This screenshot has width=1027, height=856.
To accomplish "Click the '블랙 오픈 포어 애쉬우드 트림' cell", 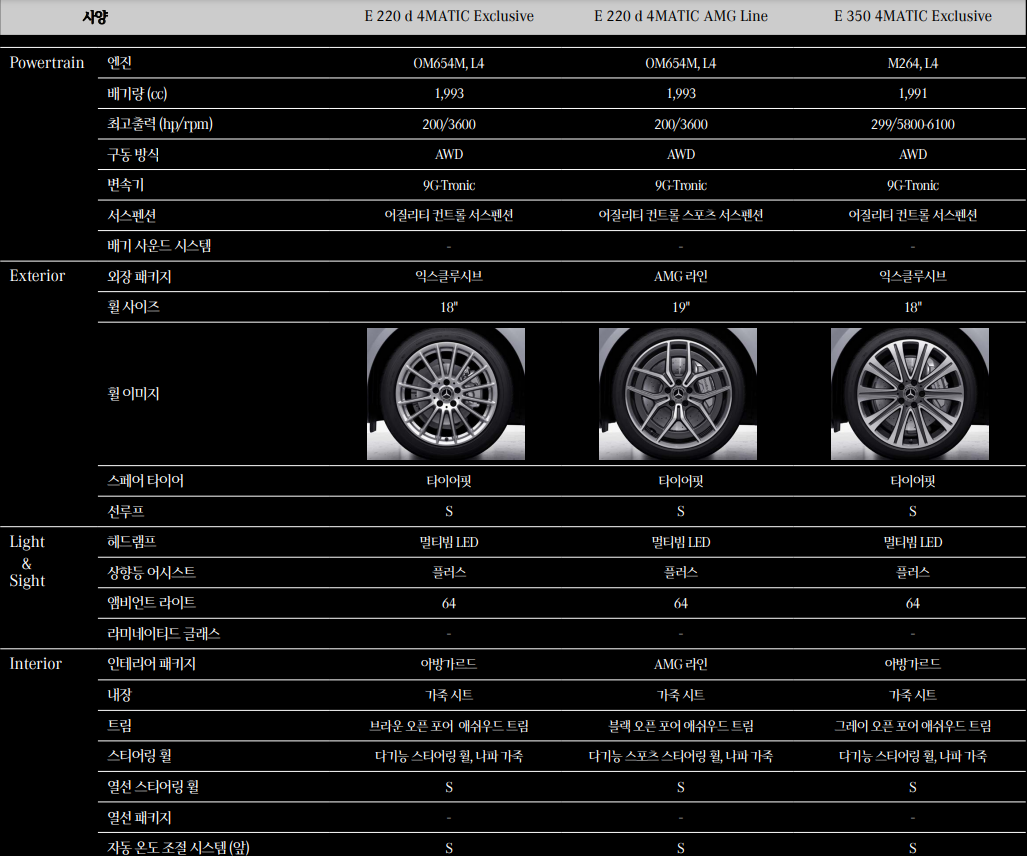I will coord(681,726).
